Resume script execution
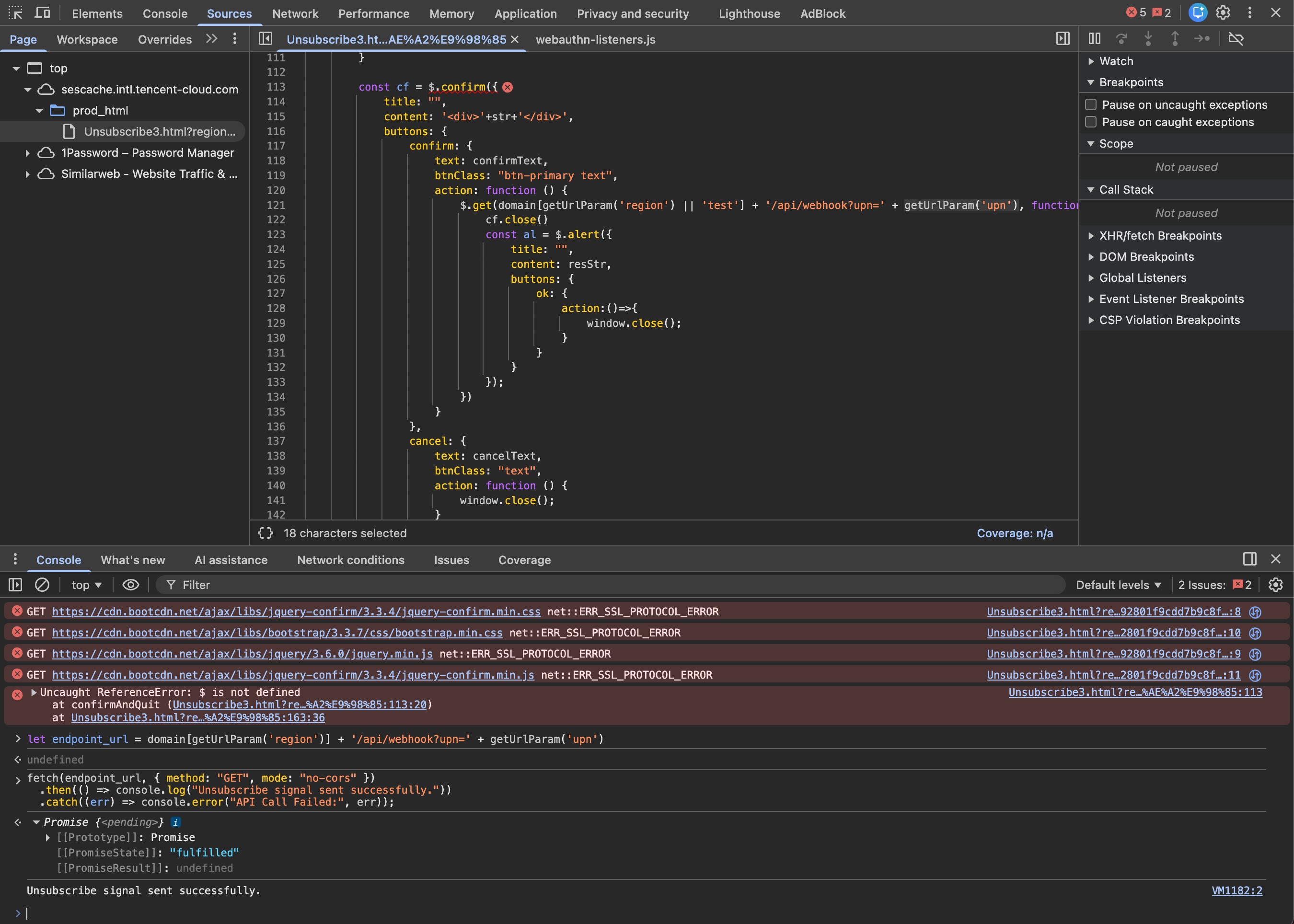The width and height of the screenshot is (1294, 924). click(1094, 39)
